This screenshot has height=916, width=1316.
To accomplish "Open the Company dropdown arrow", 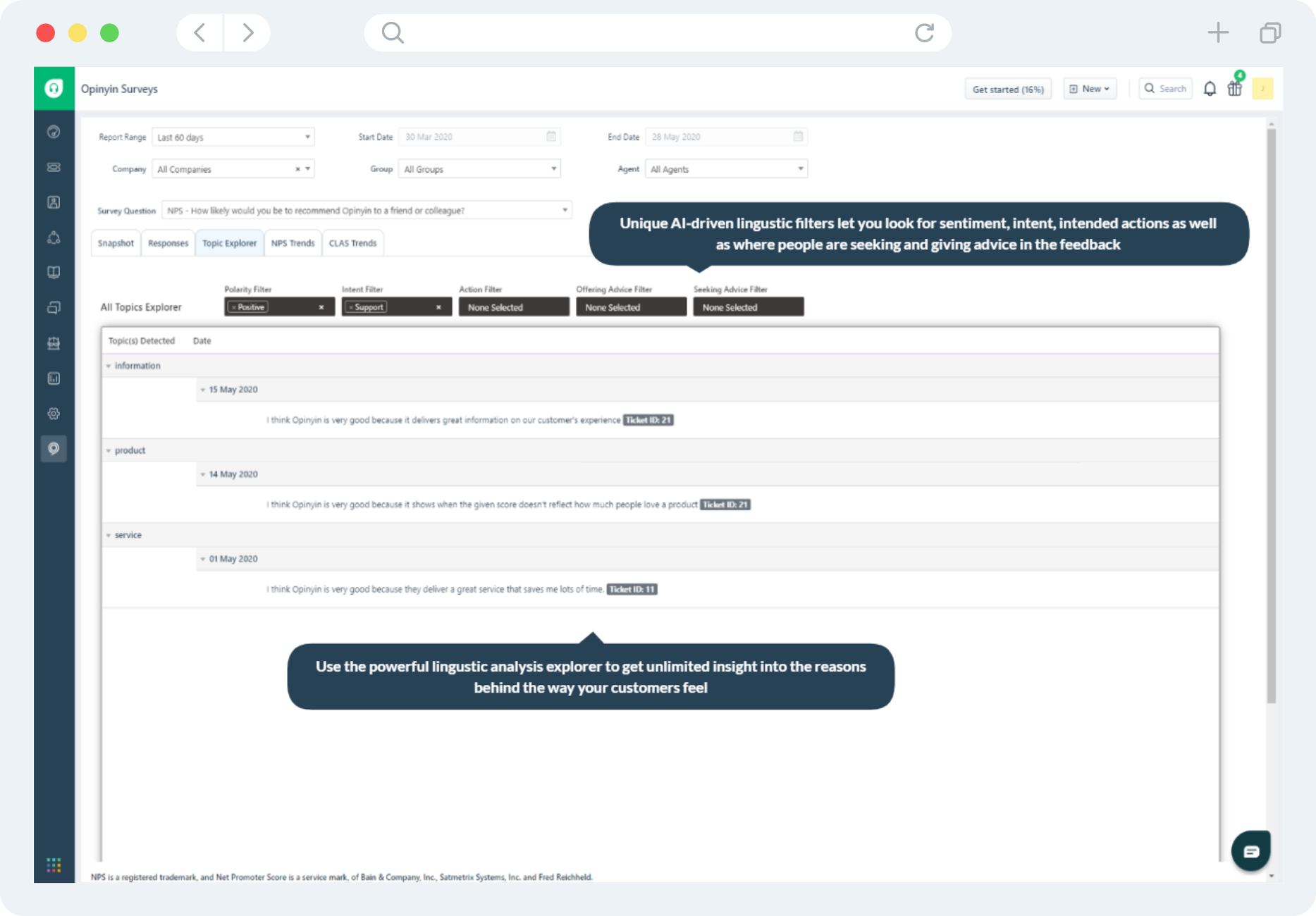I will pos(308,169).
